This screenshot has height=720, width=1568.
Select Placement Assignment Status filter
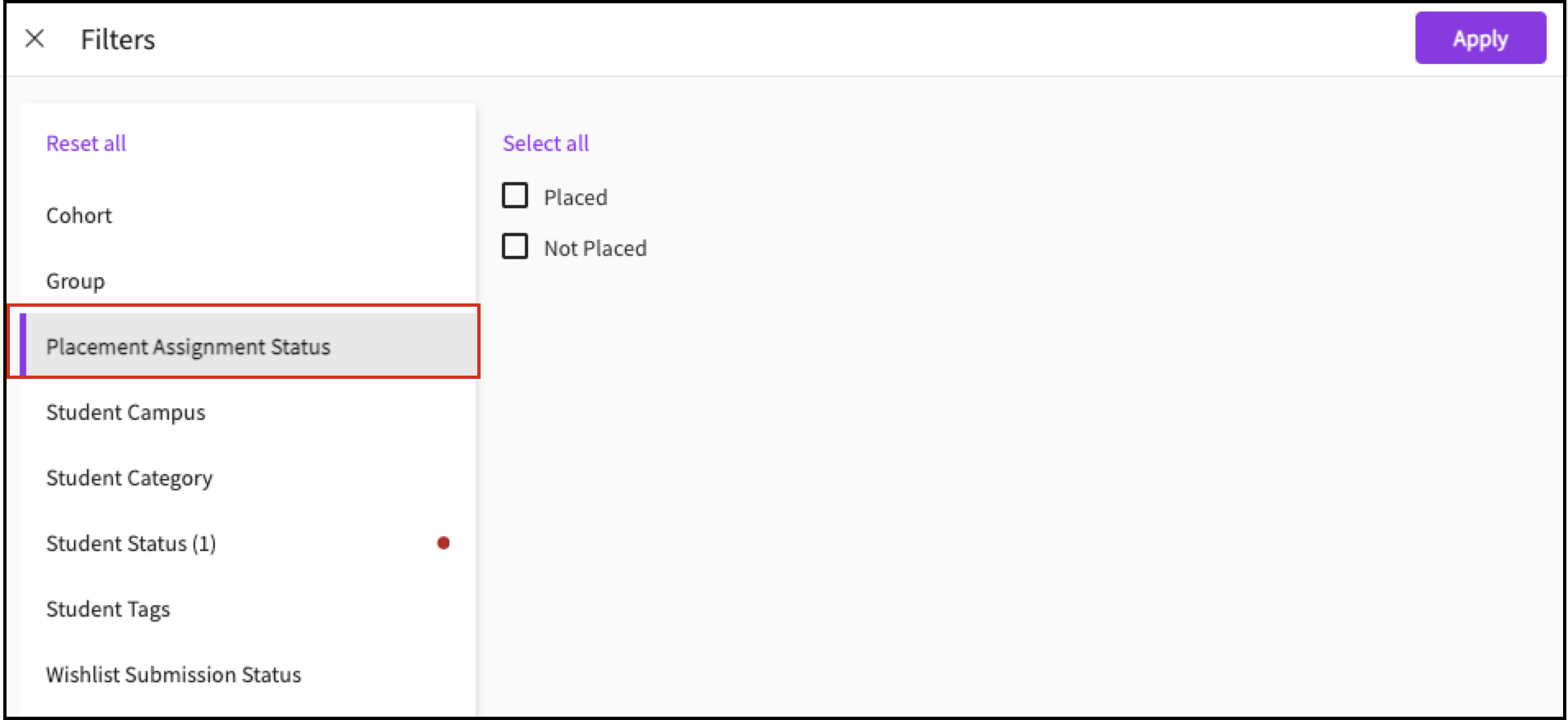click(x=247, y=347)
